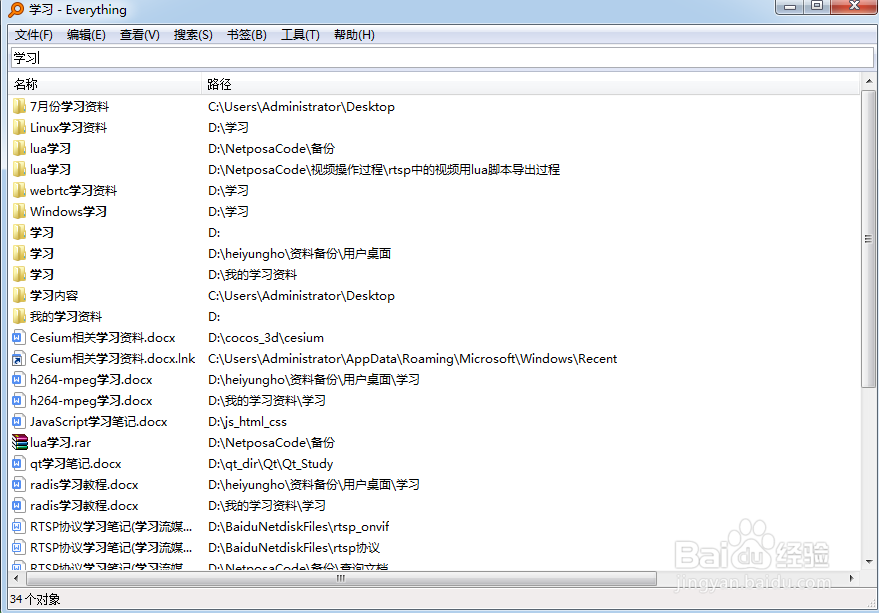Screen dimensions: 879x613
Task: Click icon of RTSP协议学习笔记 in rtsp_onvif
Action: click(18, 527)
